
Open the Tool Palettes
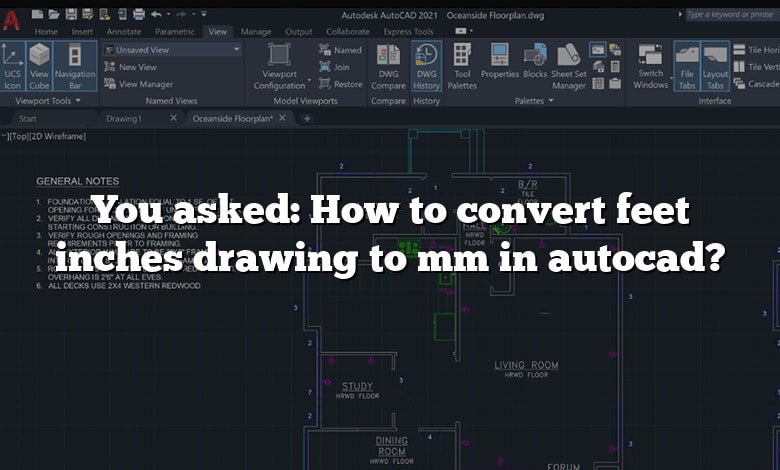[462, 66]
